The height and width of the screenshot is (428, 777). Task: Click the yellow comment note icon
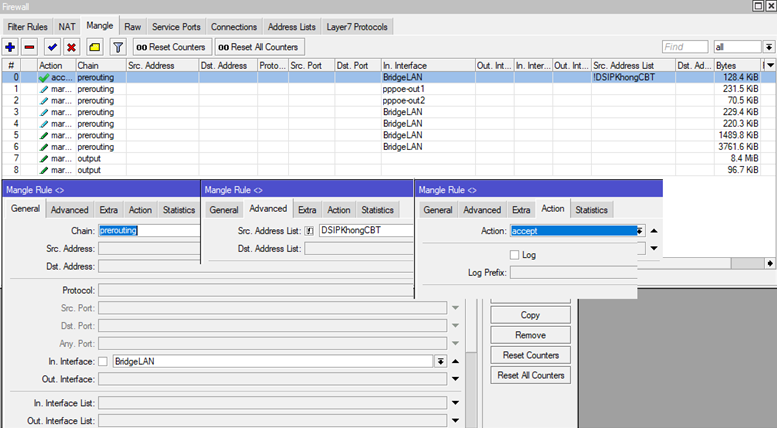[94, 47]
